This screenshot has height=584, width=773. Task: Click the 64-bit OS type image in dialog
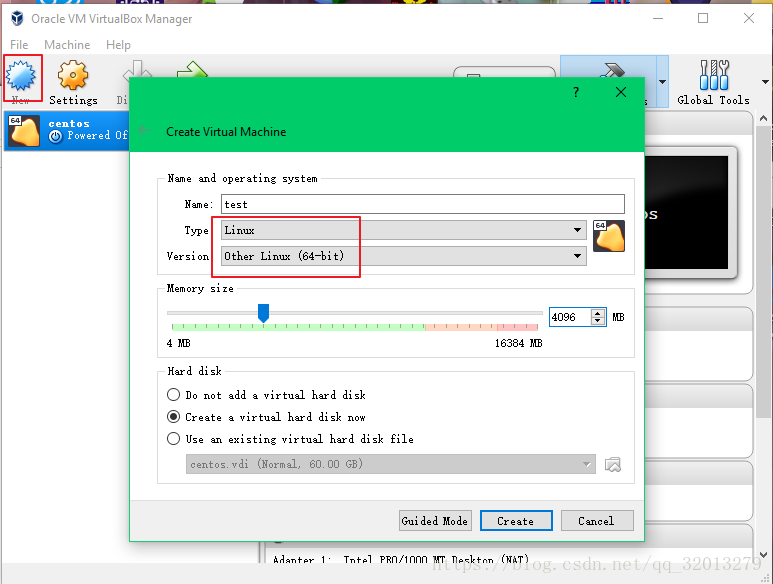pyautogui.click(x=609, y=236)
